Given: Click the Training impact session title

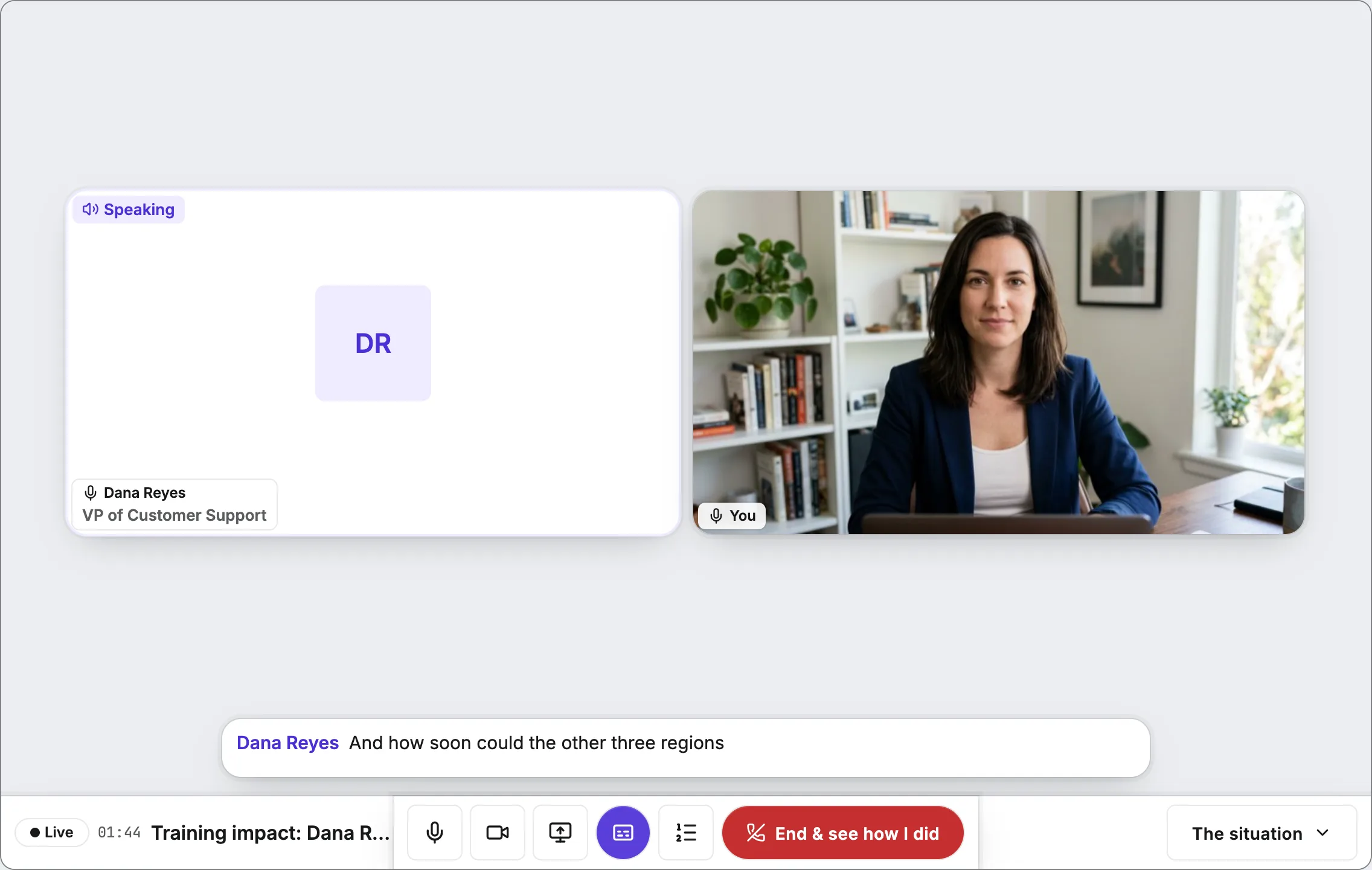Looking at the screenshot, I should pyautogui.click(x=271, y=833).
